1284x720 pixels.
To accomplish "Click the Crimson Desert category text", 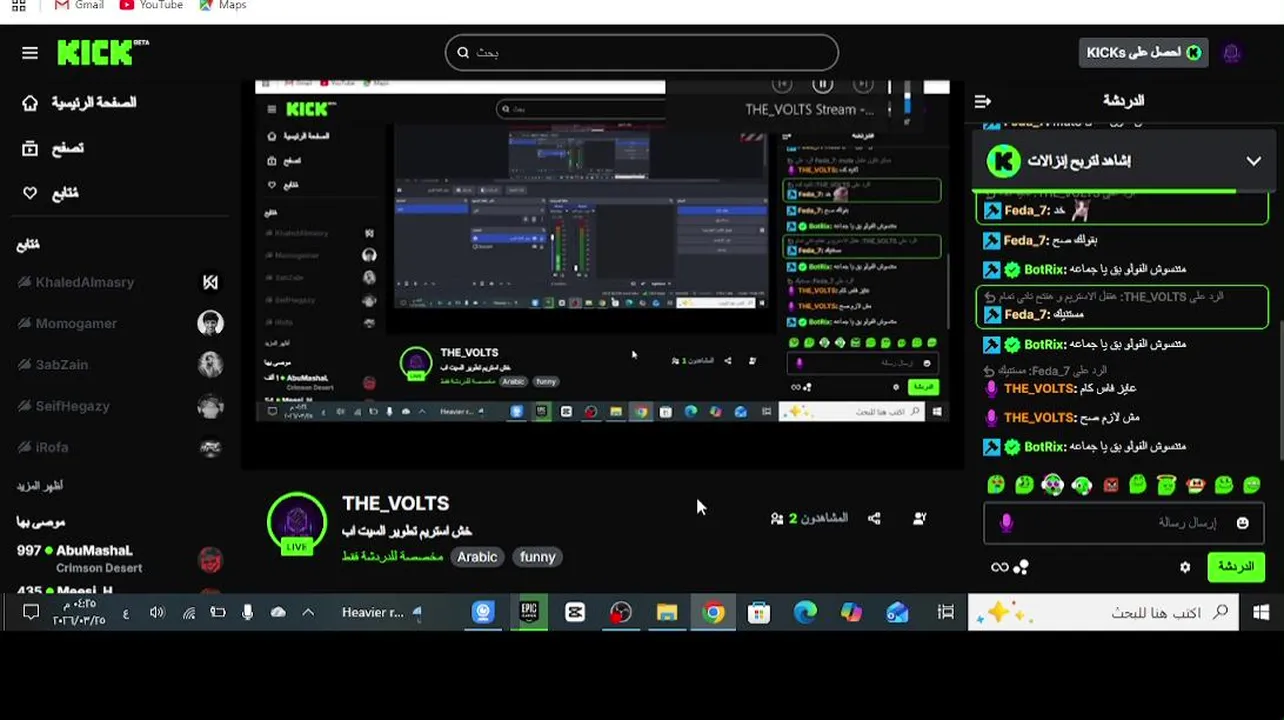I will (x=99, y=568).
